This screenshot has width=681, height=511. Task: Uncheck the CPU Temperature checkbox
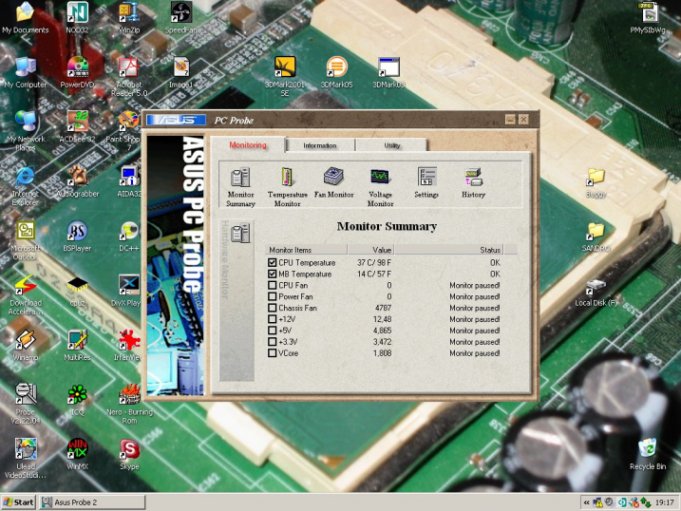point(272,262)
